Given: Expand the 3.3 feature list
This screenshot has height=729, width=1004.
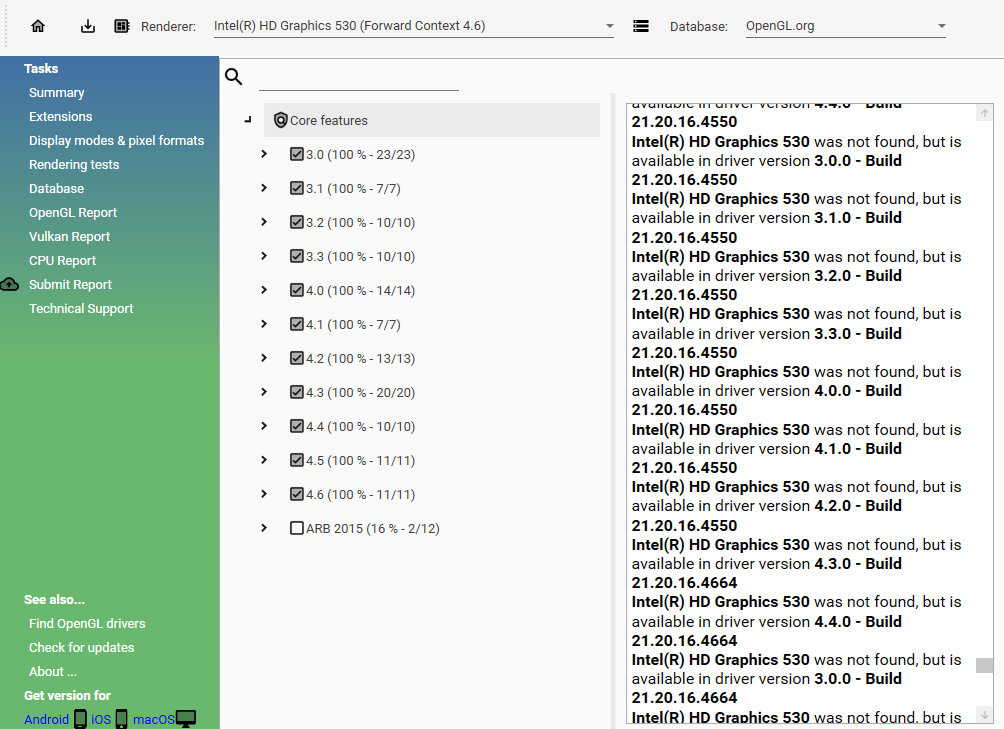Looking at the screenshot, I should tap(264, 255).
